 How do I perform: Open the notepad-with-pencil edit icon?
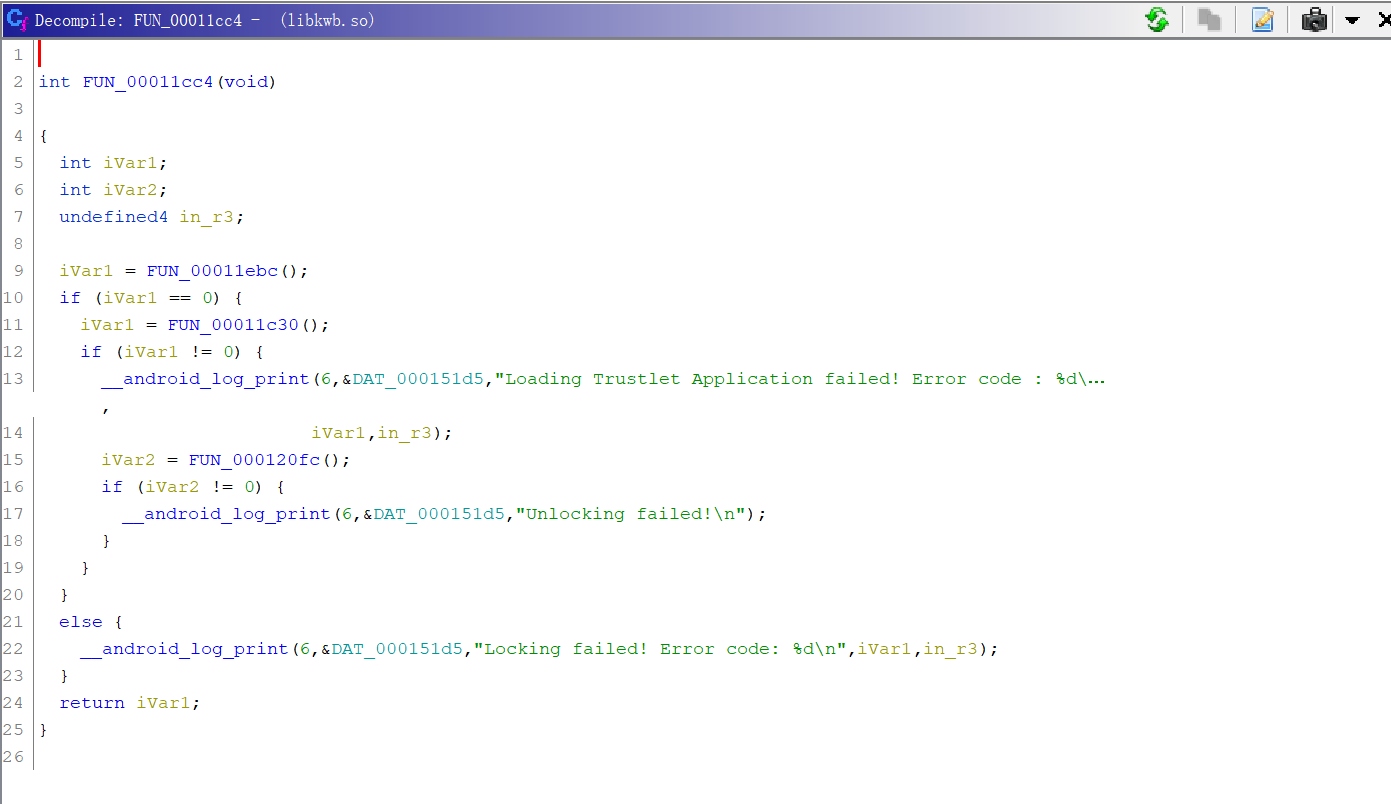click(x=1263, y=20)
